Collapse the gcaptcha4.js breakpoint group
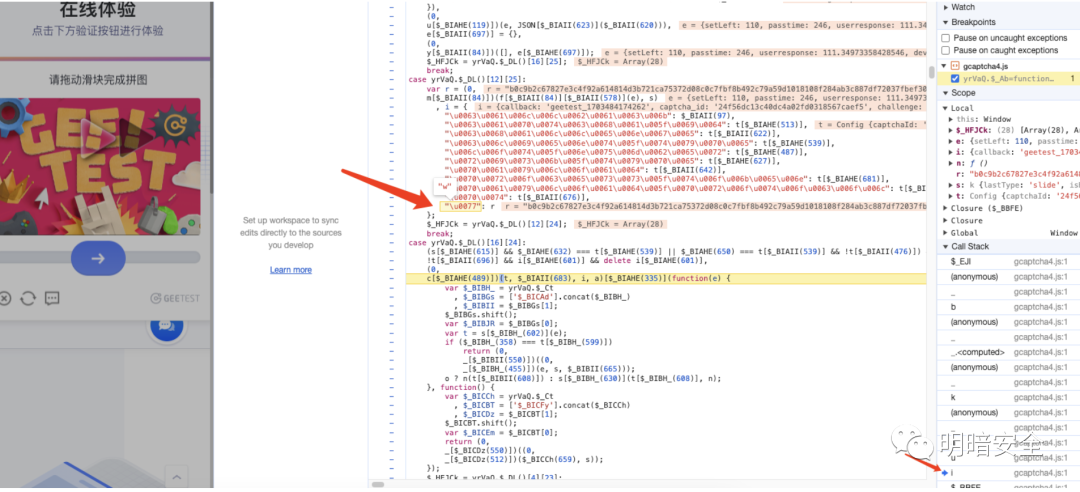This screenshot has height=492, width=1080. (945, 65)
